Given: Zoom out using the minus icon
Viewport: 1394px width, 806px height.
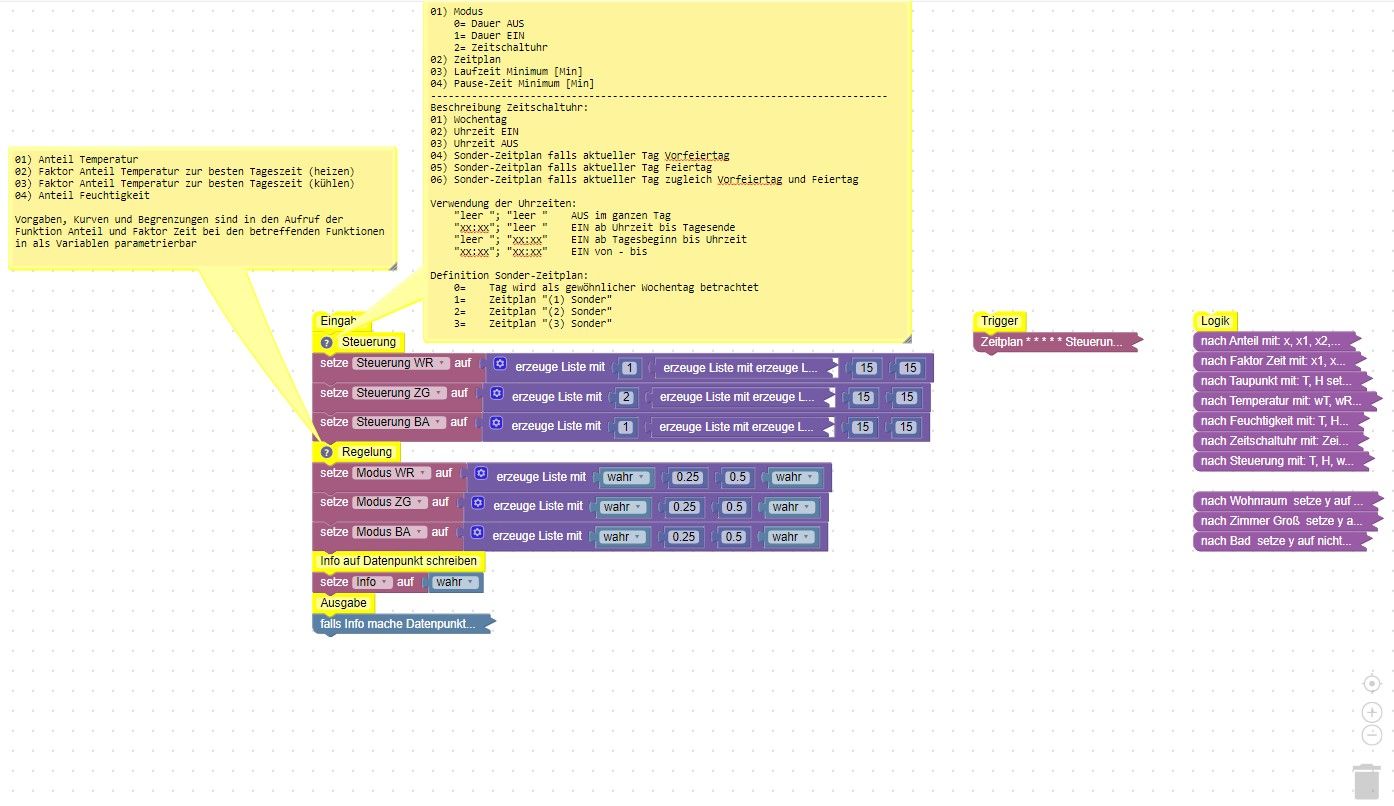Looking at the screenshot, I should tap(1372, 736).
